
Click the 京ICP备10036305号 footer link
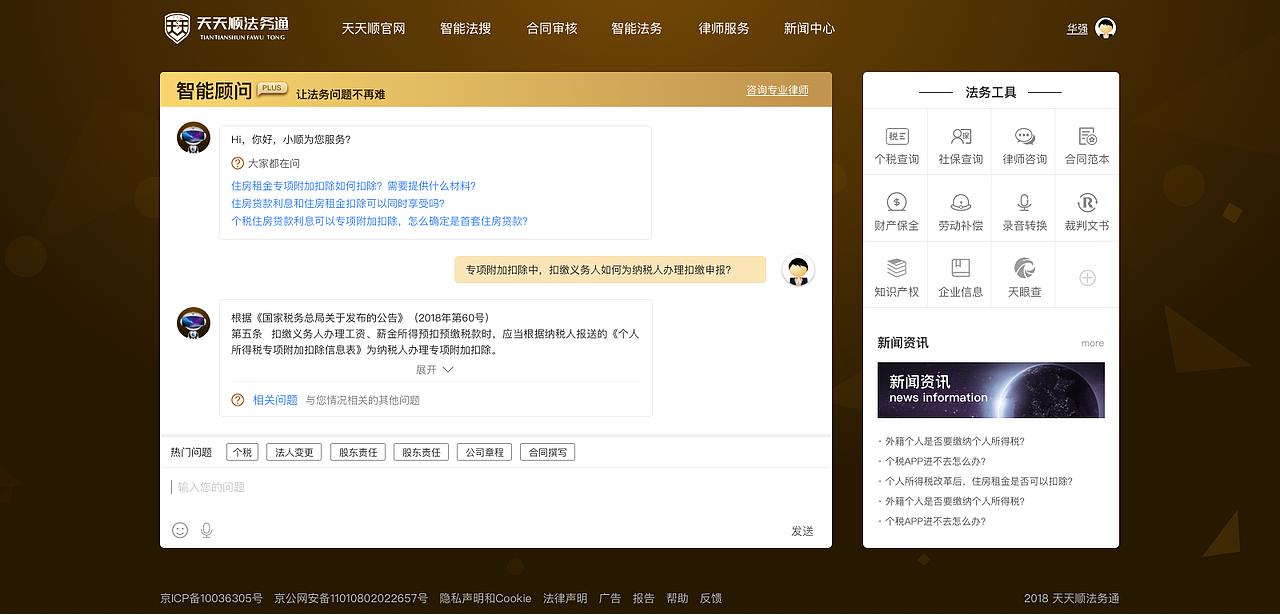tap(211, 598)
